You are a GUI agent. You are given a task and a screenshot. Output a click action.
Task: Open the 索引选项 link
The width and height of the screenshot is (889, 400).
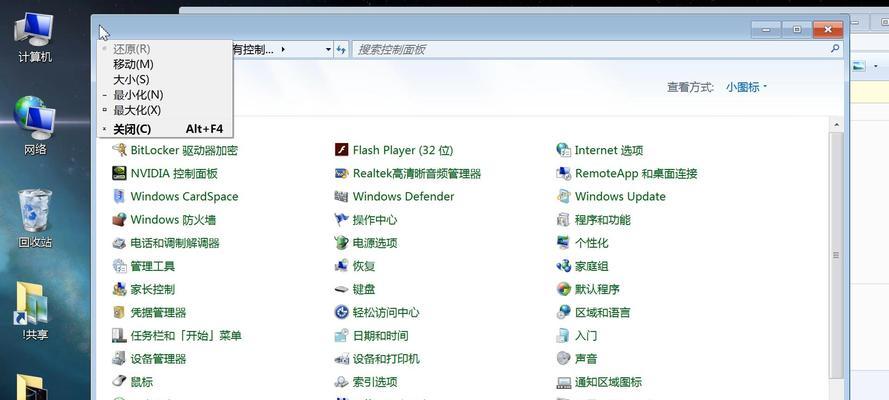375,382
